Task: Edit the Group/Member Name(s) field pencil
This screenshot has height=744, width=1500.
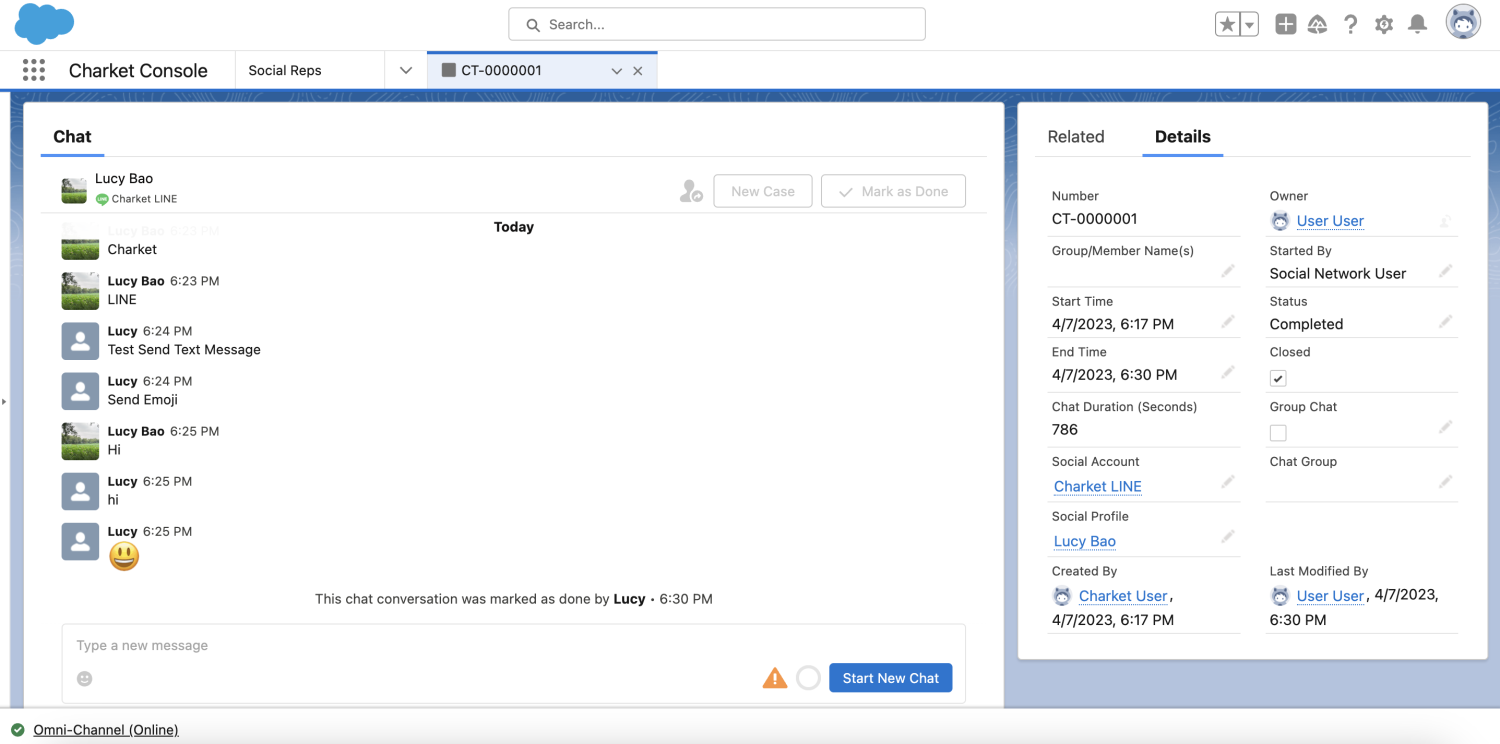Action: click(x=1228, y=271)
